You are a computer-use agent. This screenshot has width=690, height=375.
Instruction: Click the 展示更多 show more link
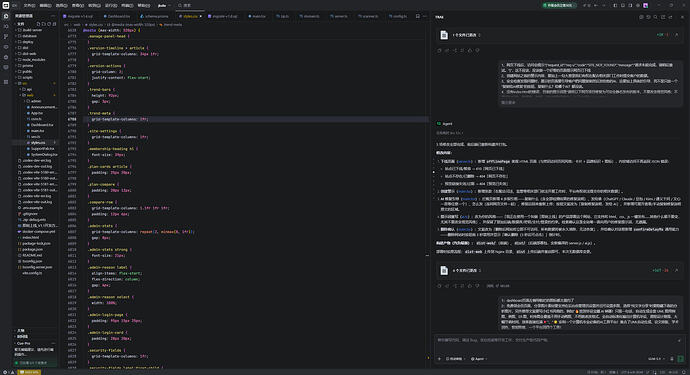[508, 102]
